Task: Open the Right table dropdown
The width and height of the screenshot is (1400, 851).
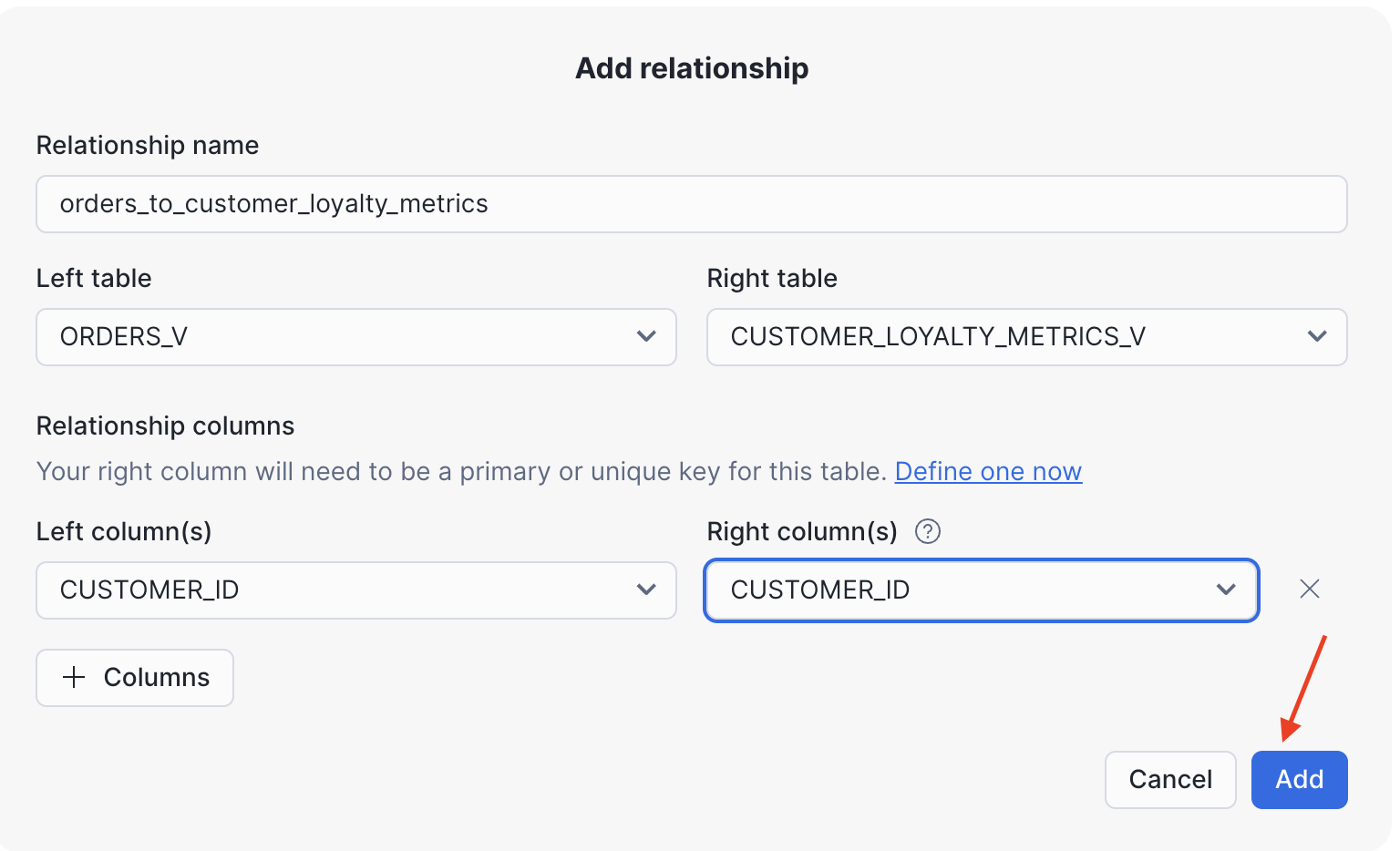Action: pos(1026,337)
